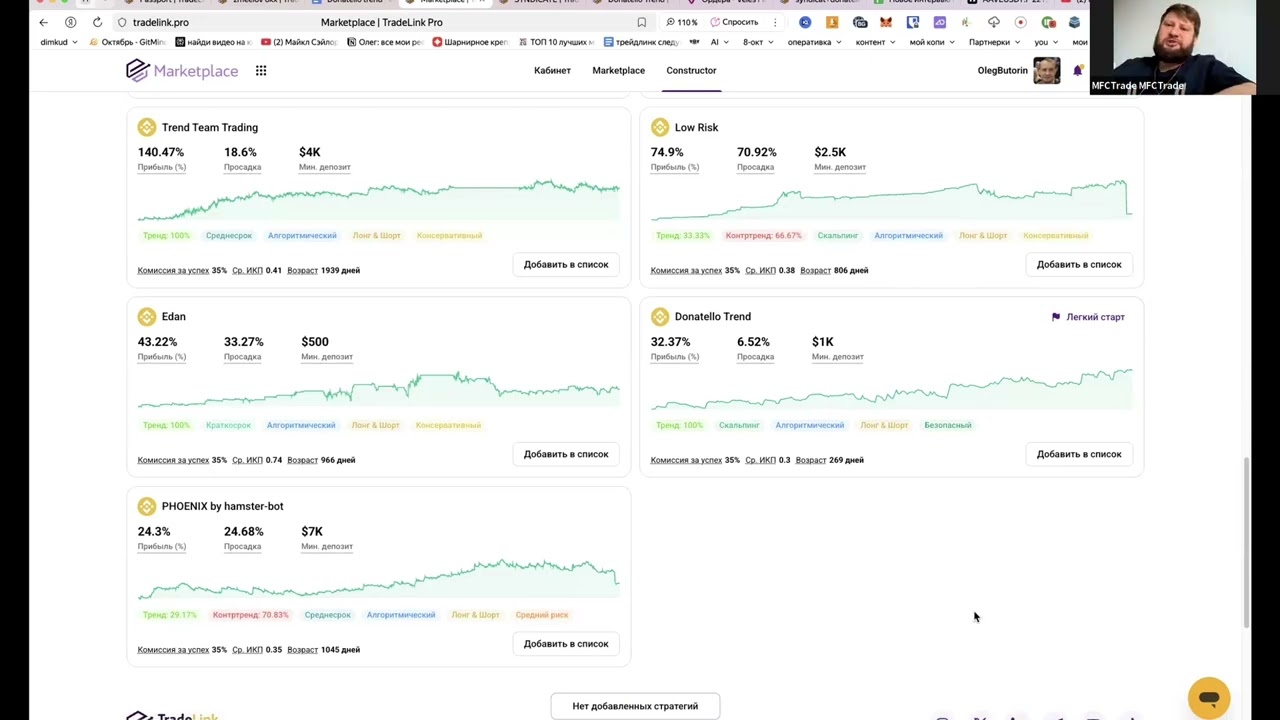Viewport: 1280px width, 720px height.
Task: Open the orange support chat bubble
Action: (x=1209, y=698)
